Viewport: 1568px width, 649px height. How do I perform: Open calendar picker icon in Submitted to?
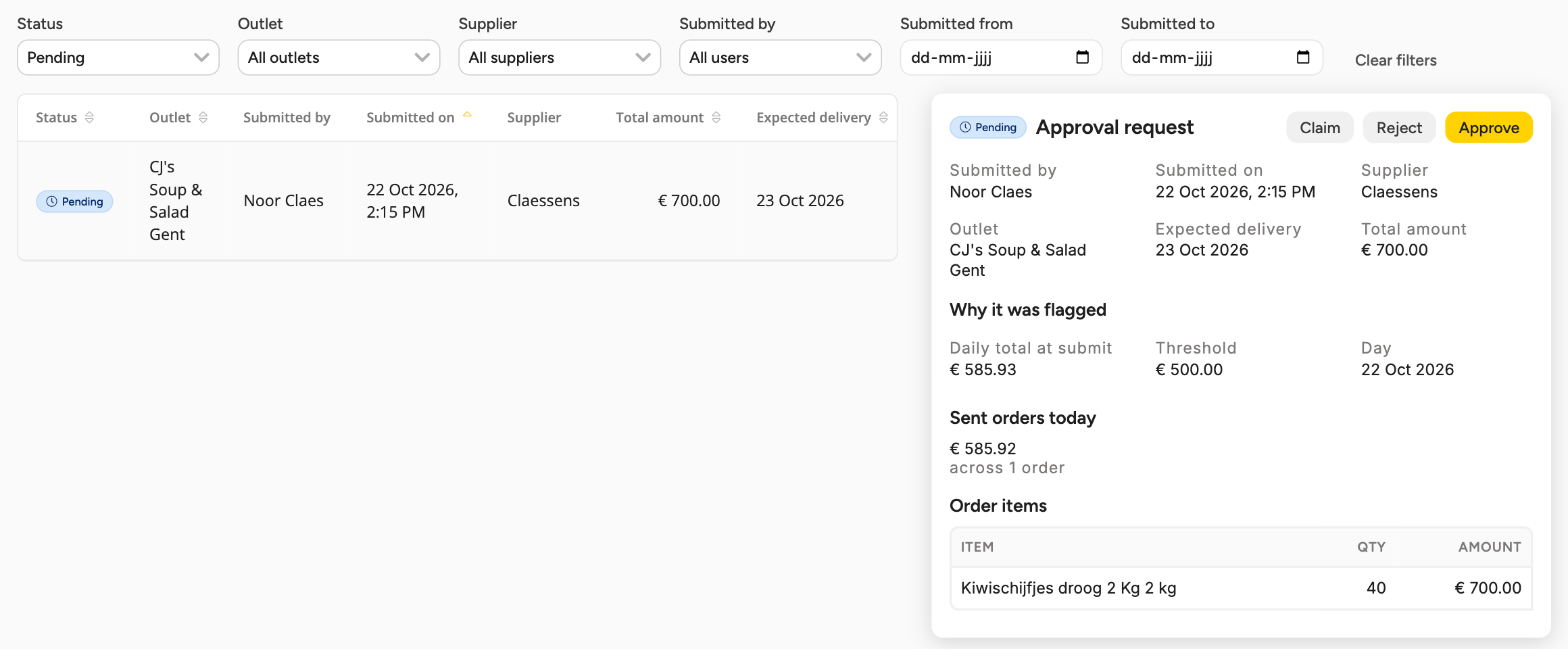[x=1303, y=57]
